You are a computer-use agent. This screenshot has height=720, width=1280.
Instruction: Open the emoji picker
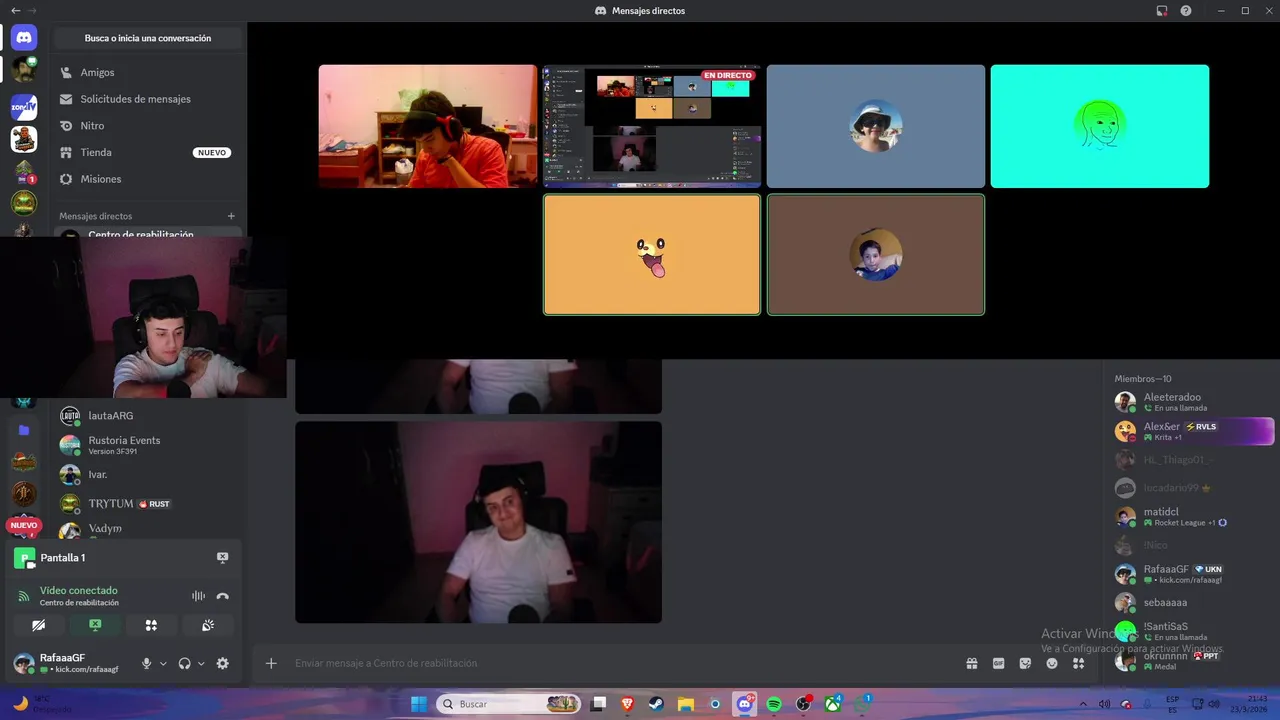pos(1052,663)
